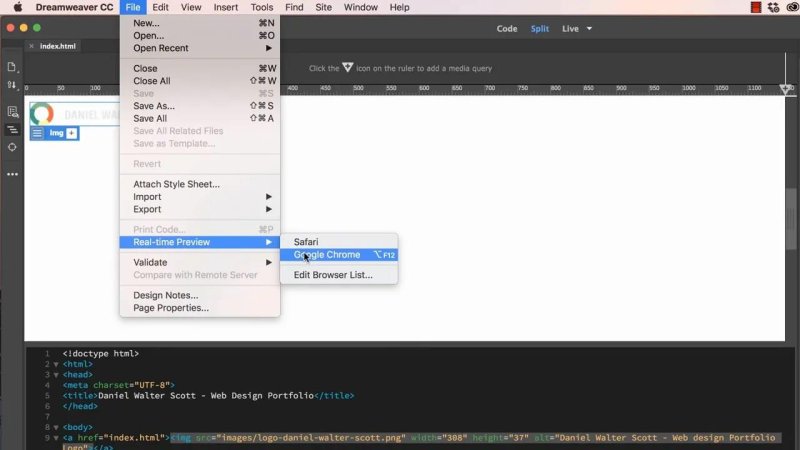Open the Manage Sites file icon in sidebar
Image resolution: width=800 pixels, height=450 pixels.
click(12, 67)
